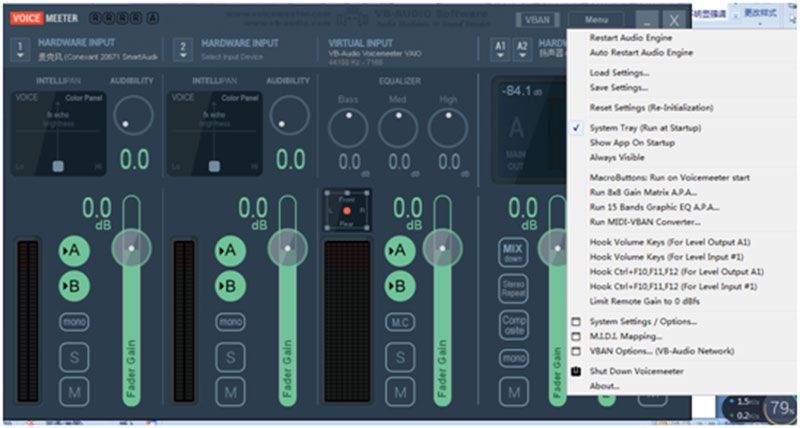Click Intellipan Voice panel of Hardware Input 2

pyautogui.click(x=214, y=134)
